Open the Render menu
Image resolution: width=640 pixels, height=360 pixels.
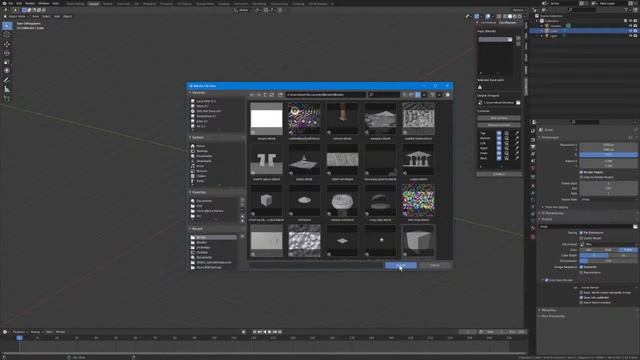coord(30,3)
